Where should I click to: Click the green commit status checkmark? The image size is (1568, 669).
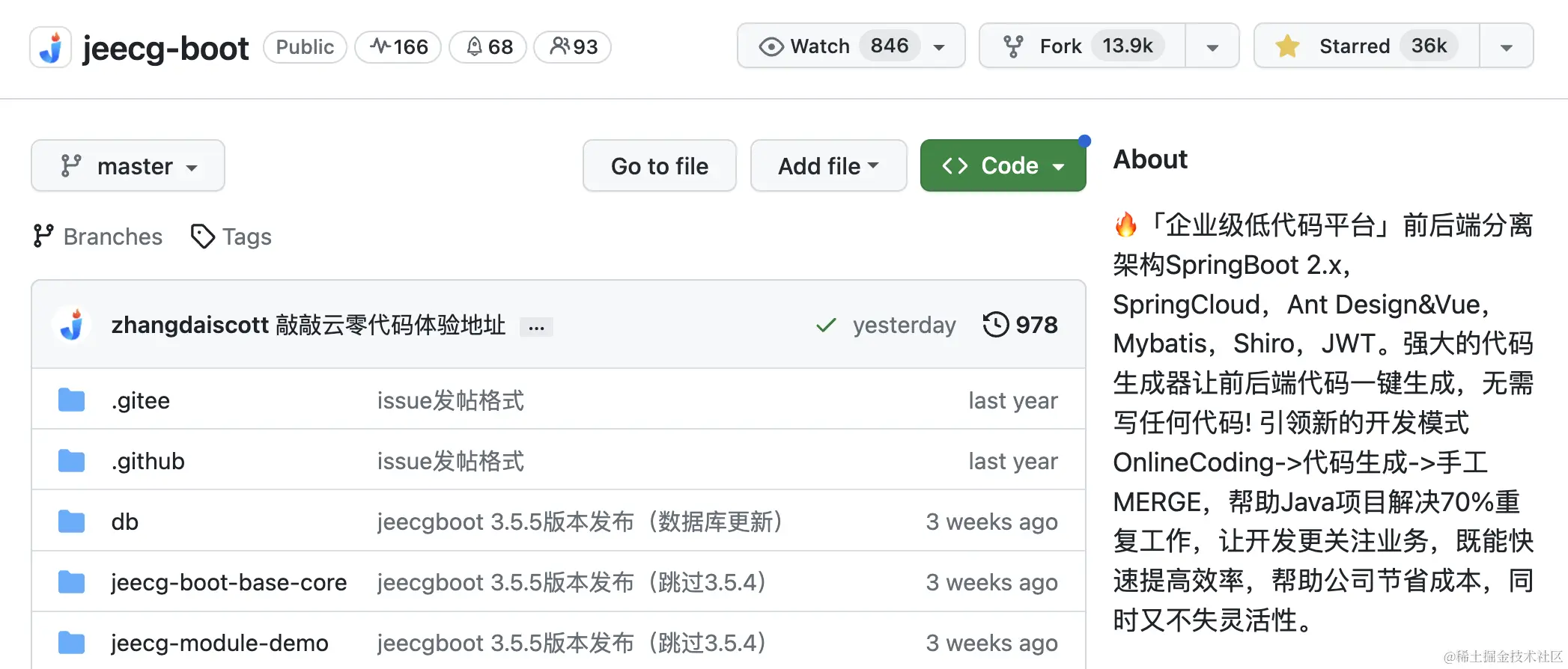pyautogui.click(x=826, y=325)
